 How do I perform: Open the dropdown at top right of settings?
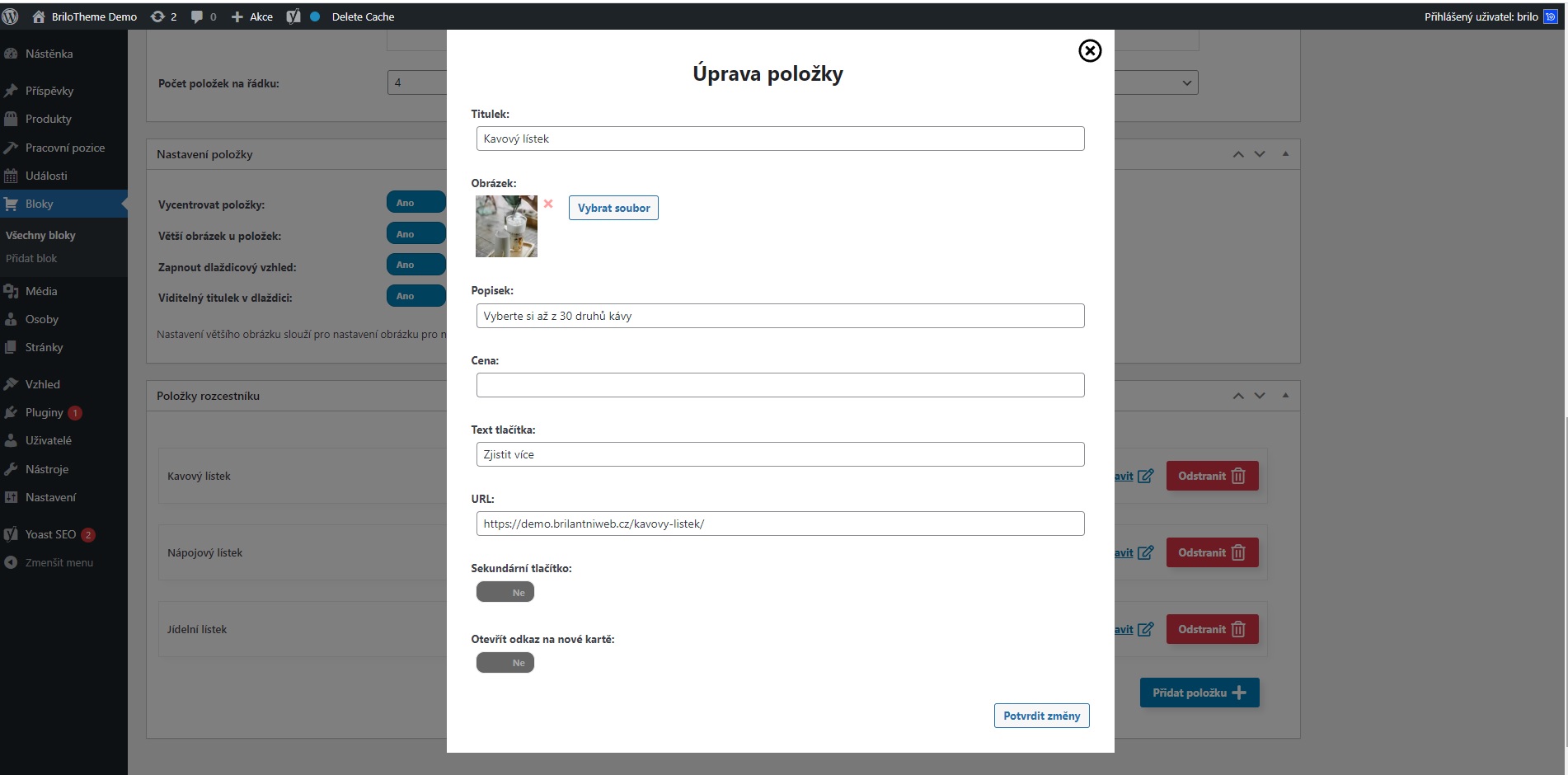pos(1186,82)
